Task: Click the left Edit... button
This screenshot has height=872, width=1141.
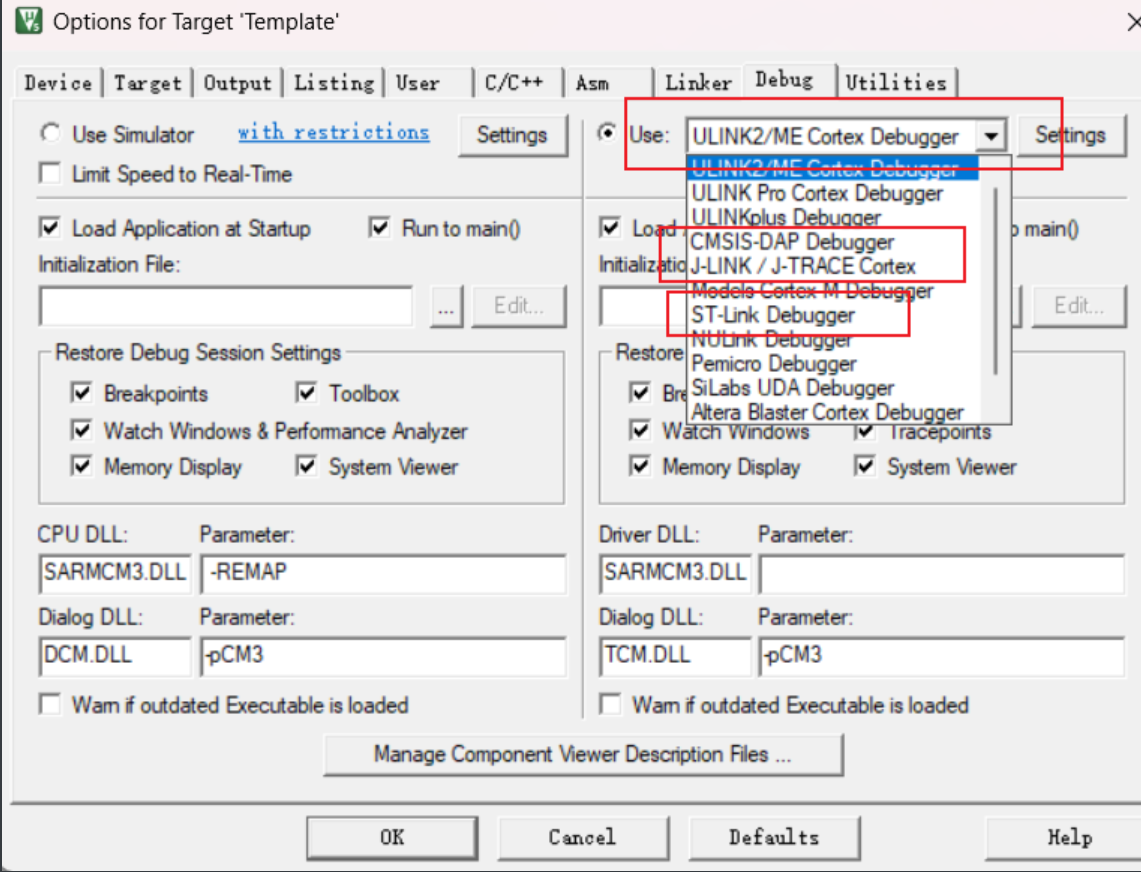Action: pyautogui.click(x=519, y=306)
